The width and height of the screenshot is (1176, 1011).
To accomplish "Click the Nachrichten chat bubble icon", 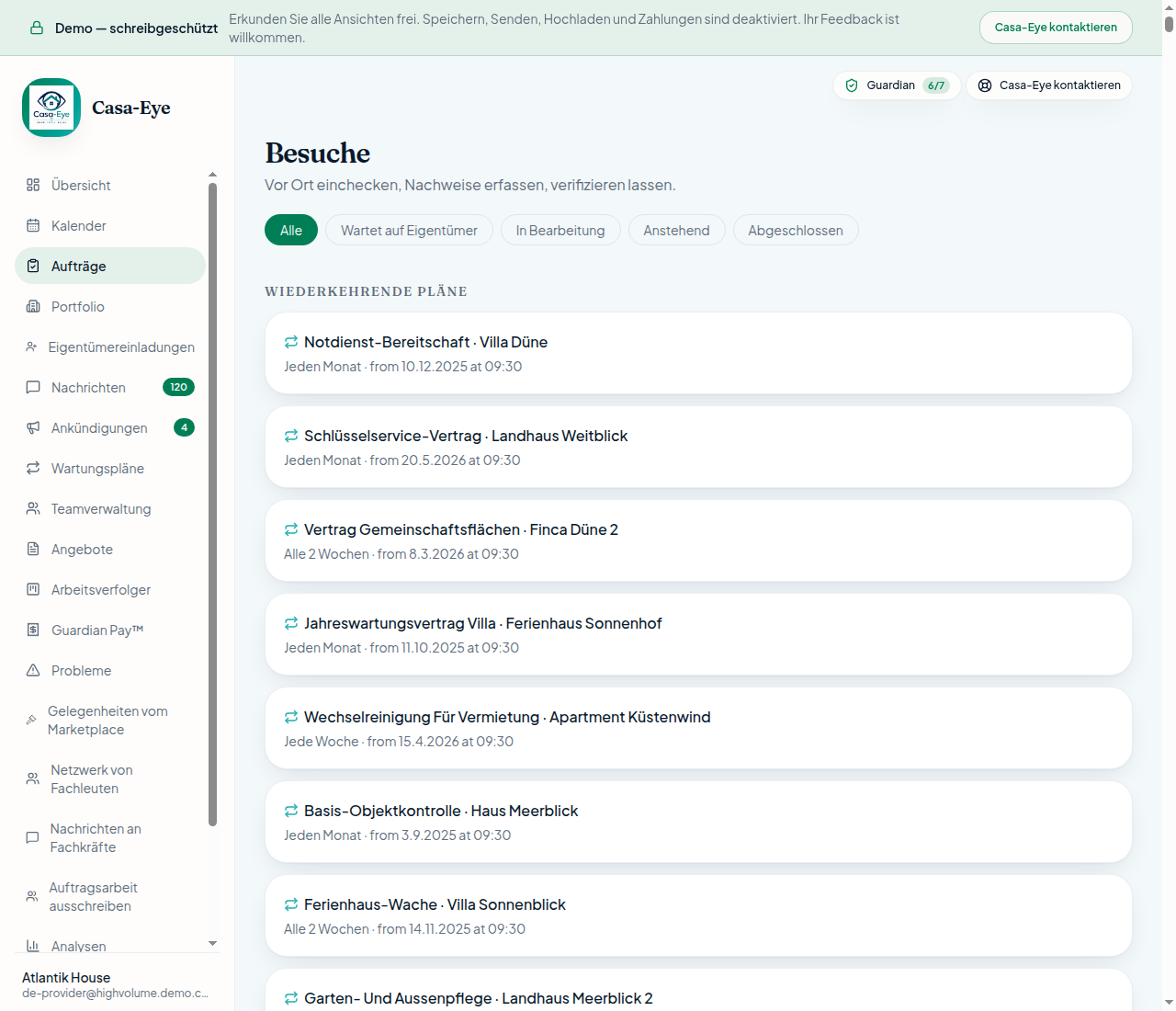I will point(33,387).
